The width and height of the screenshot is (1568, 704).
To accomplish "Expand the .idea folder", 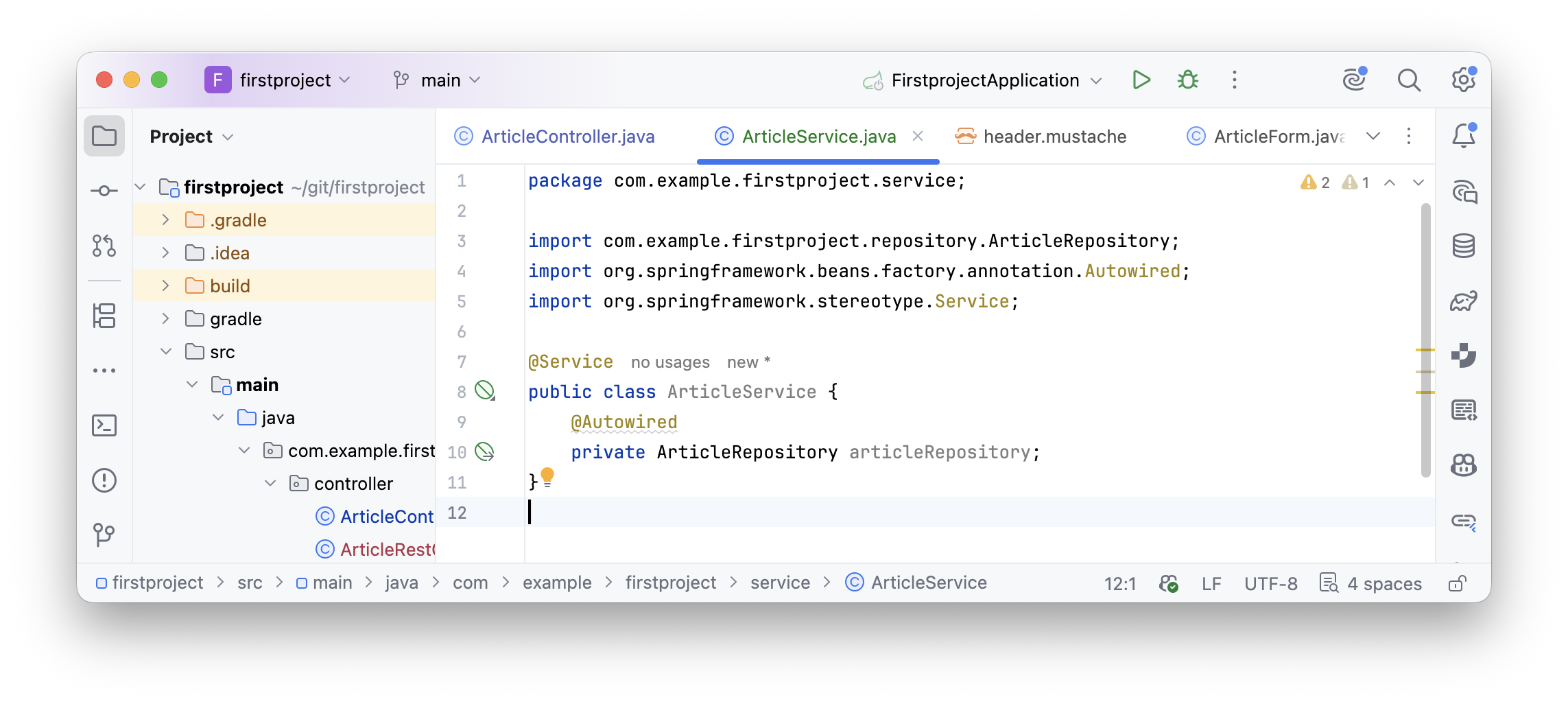I will tap(165, 253).
